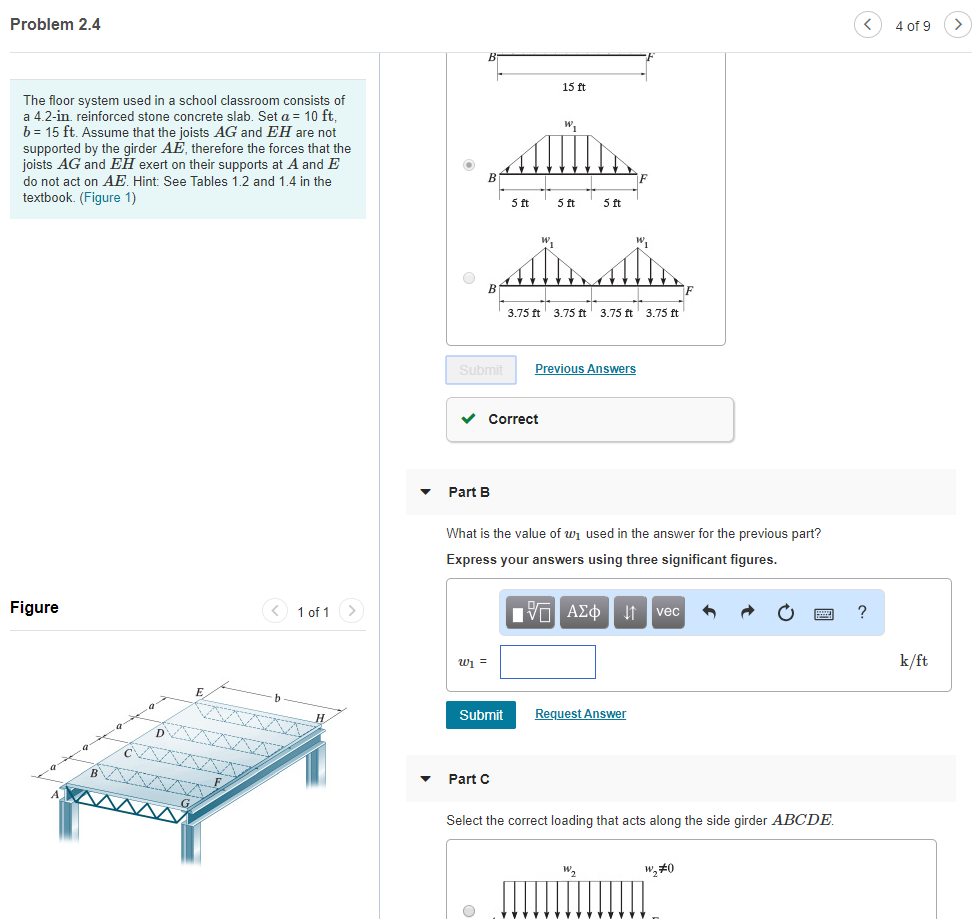Show the previous figure arrow
Screen dimensions: 978x919
point(275,610)
